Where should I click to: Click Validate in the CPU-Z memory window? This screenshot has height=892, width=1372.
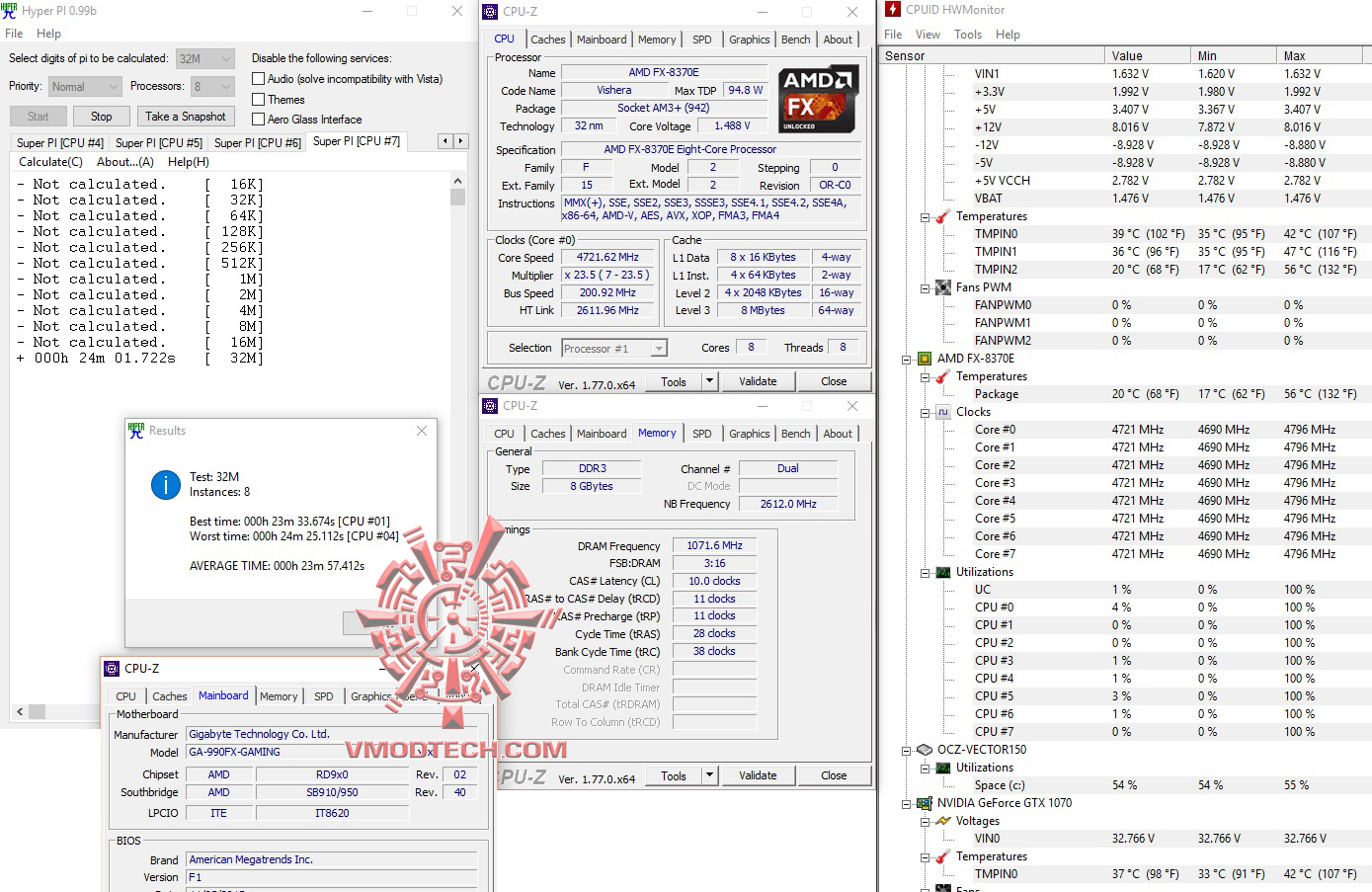point(758,775)
